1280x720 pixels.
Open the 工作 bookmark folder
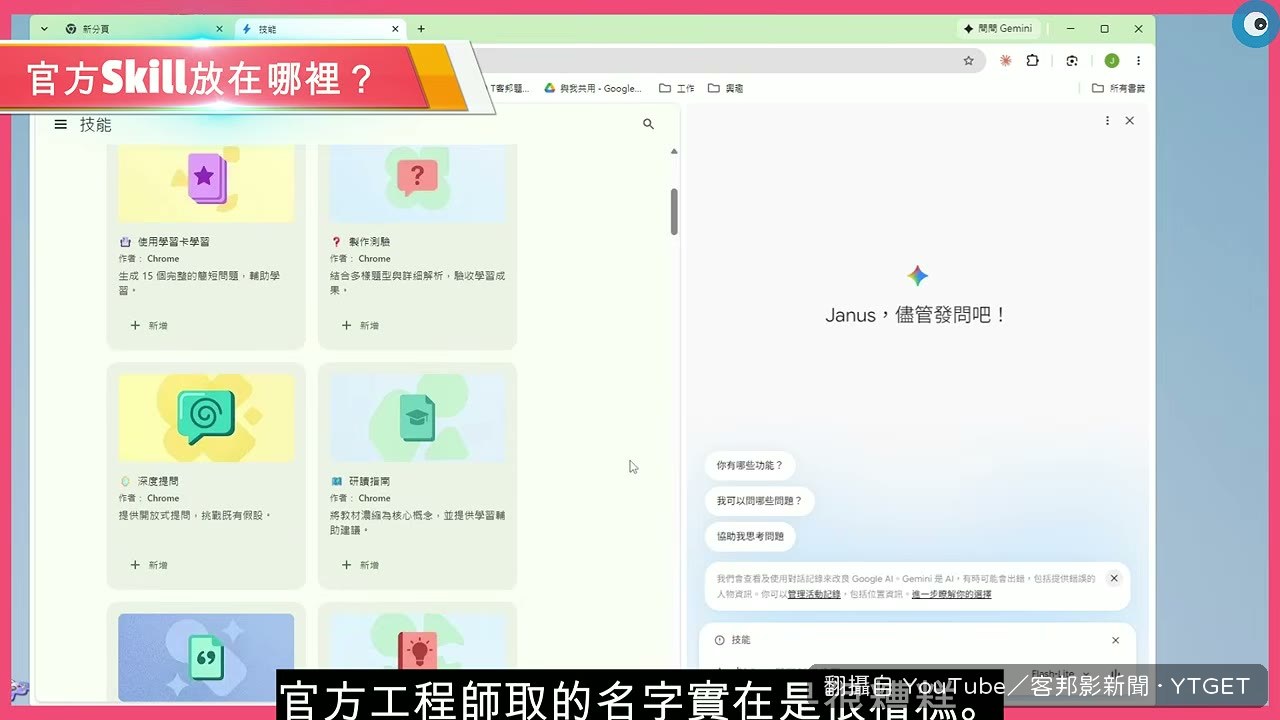(x=677, y=88)
